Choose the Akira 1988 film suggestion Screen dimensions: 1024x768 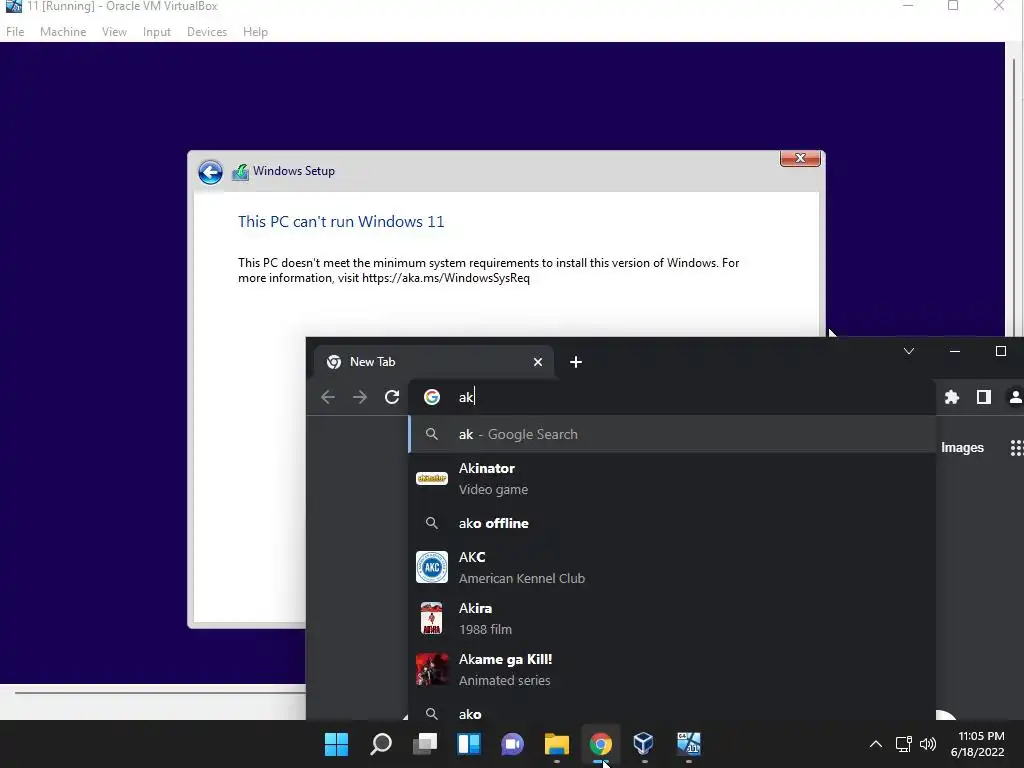672,618
